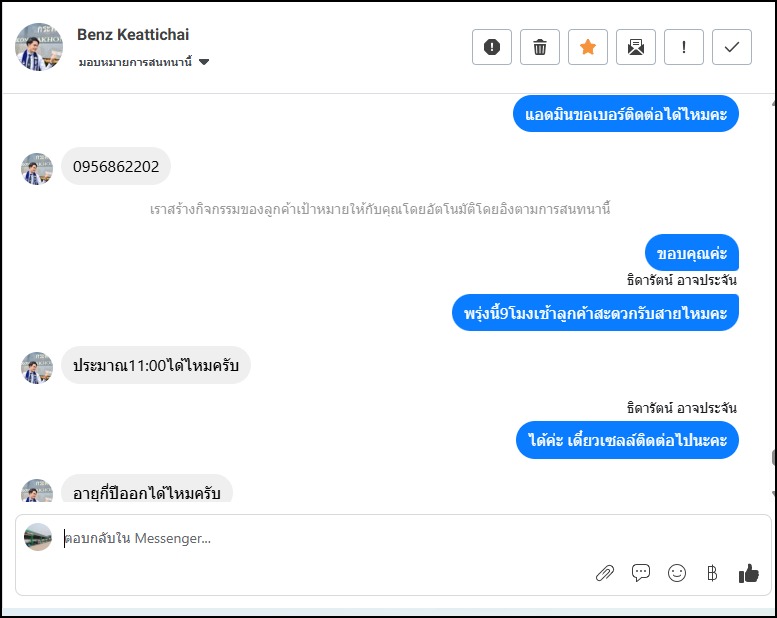Select the ประมาณ11:00ได้ไหมครับ message bubble
Image resolution: width=777 pixels, height=618 pixels.
pyautogui.click(x=155, y=365)
